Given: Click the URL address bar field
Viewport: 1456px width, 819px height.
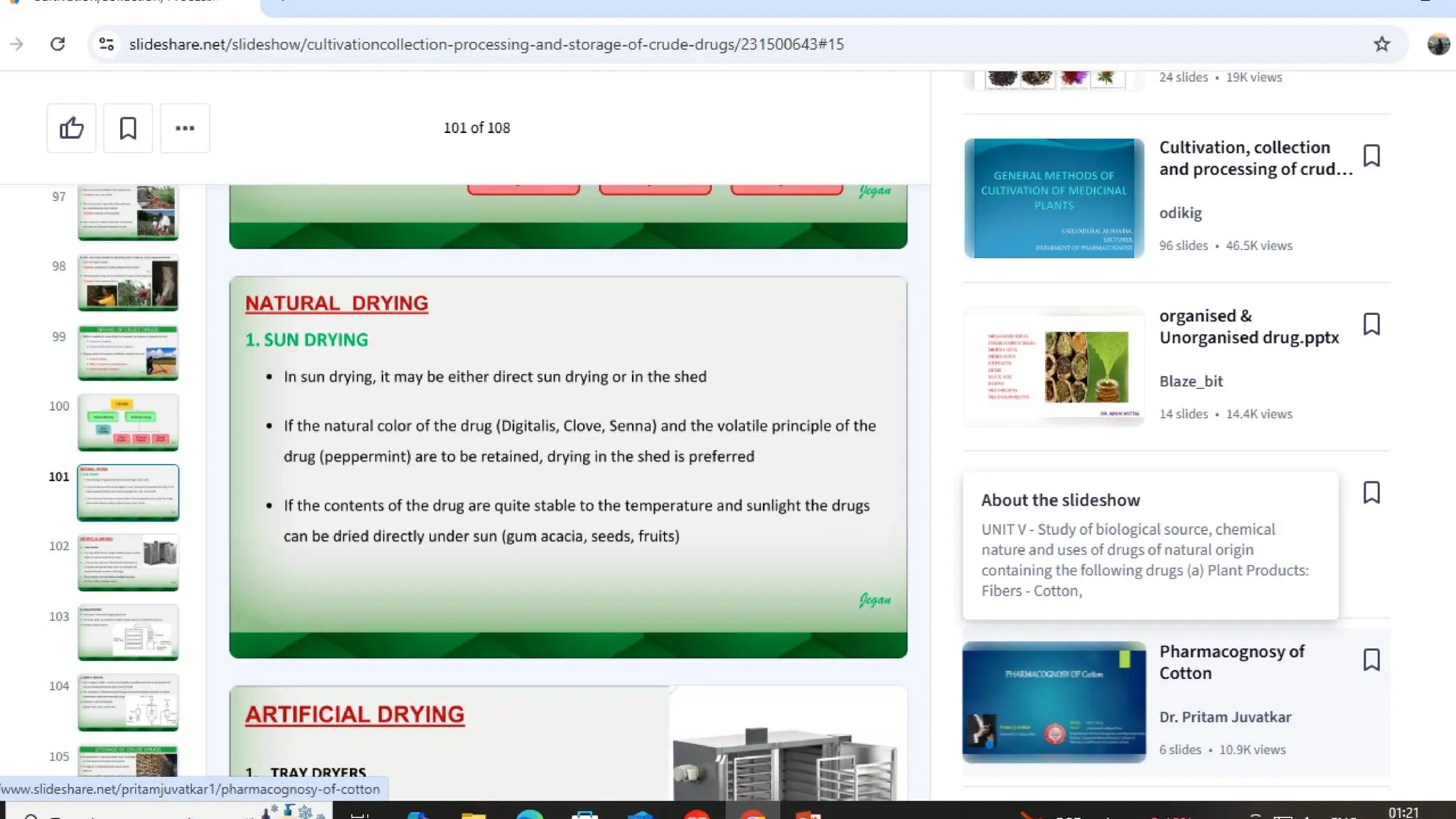Looking at the screenshot, I should tap(486, 44).
